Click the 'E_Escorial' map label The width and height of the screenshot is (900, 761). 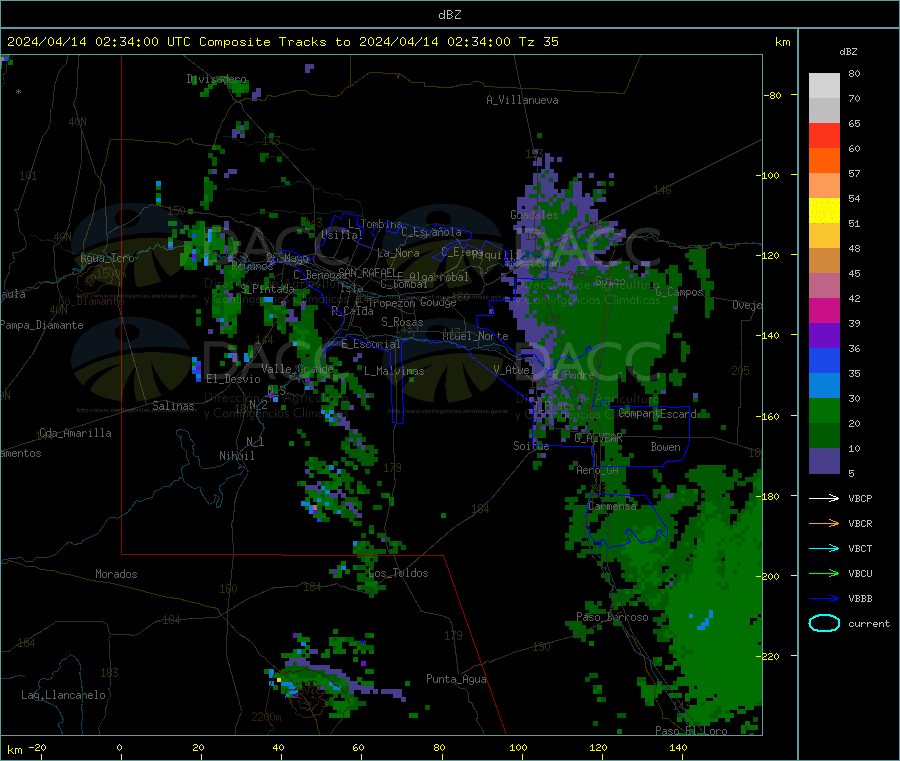[371, 344]
